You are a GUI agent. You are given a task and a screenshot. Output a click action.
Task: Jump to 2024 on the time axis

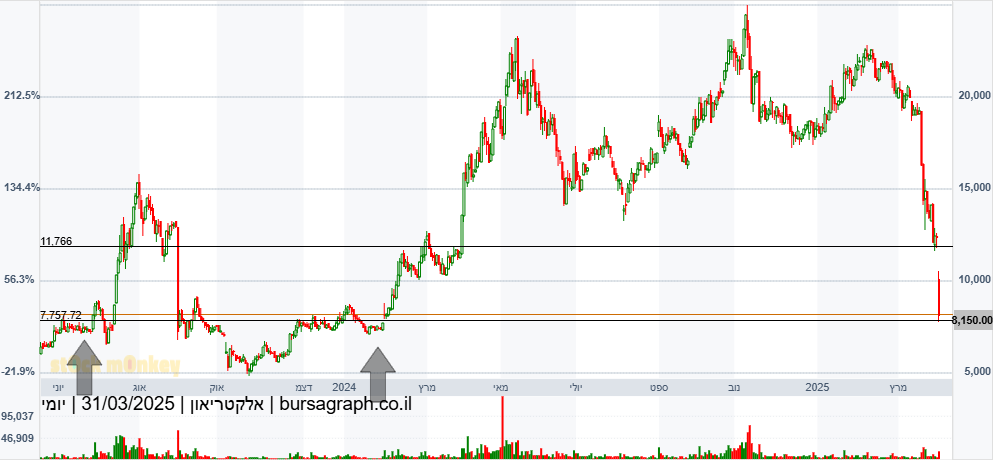click(x=344, y=386)
